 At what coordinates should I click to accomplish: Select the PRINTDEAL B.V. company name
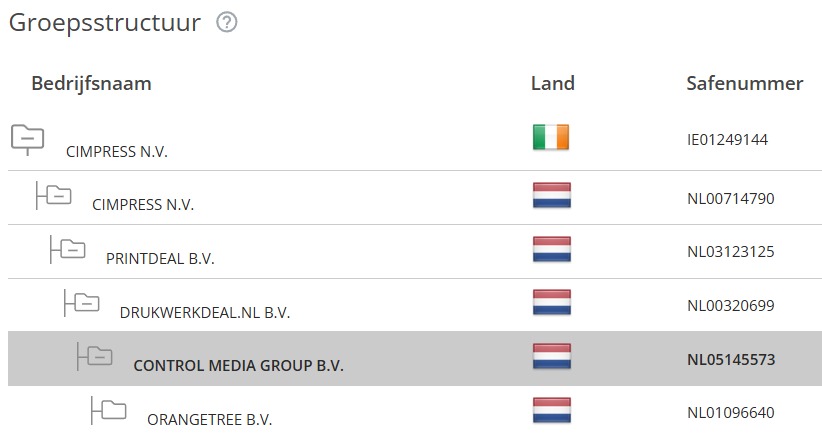[160, 259]
